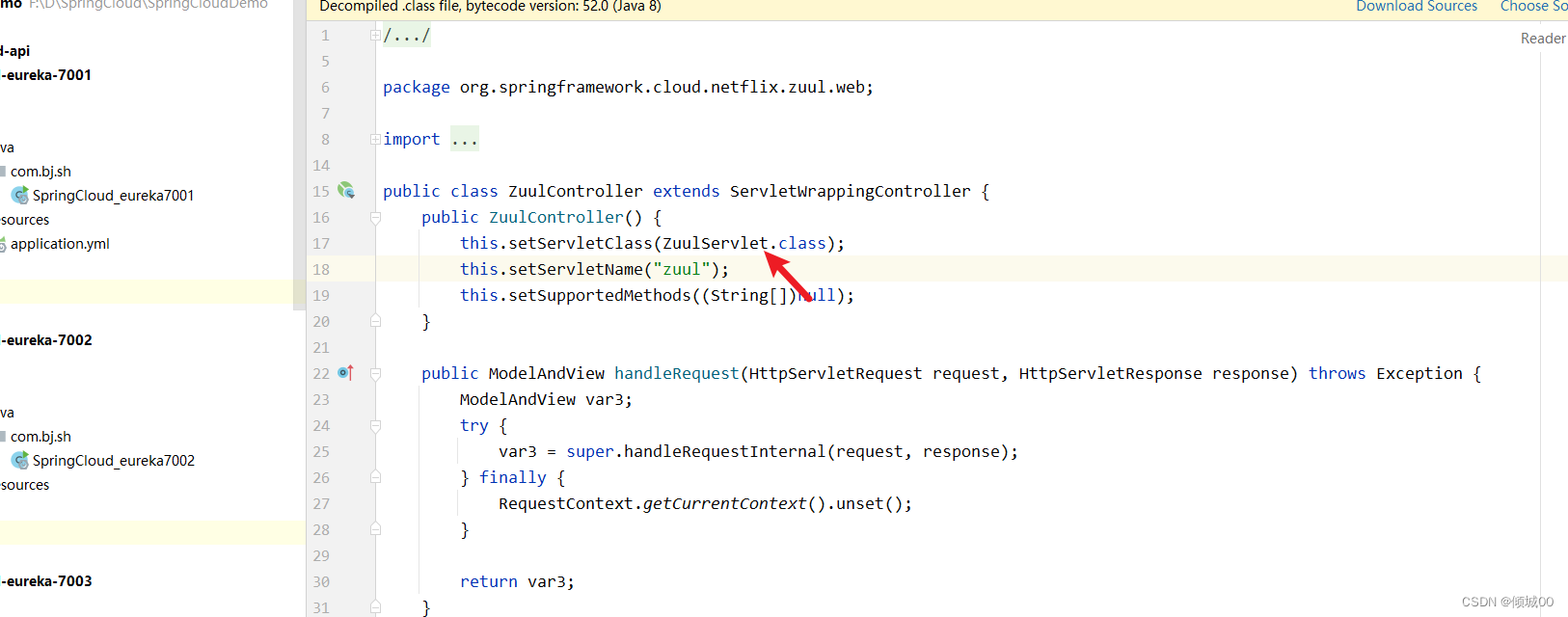
Task: Click return var3 statement
Action: point(518,582)
